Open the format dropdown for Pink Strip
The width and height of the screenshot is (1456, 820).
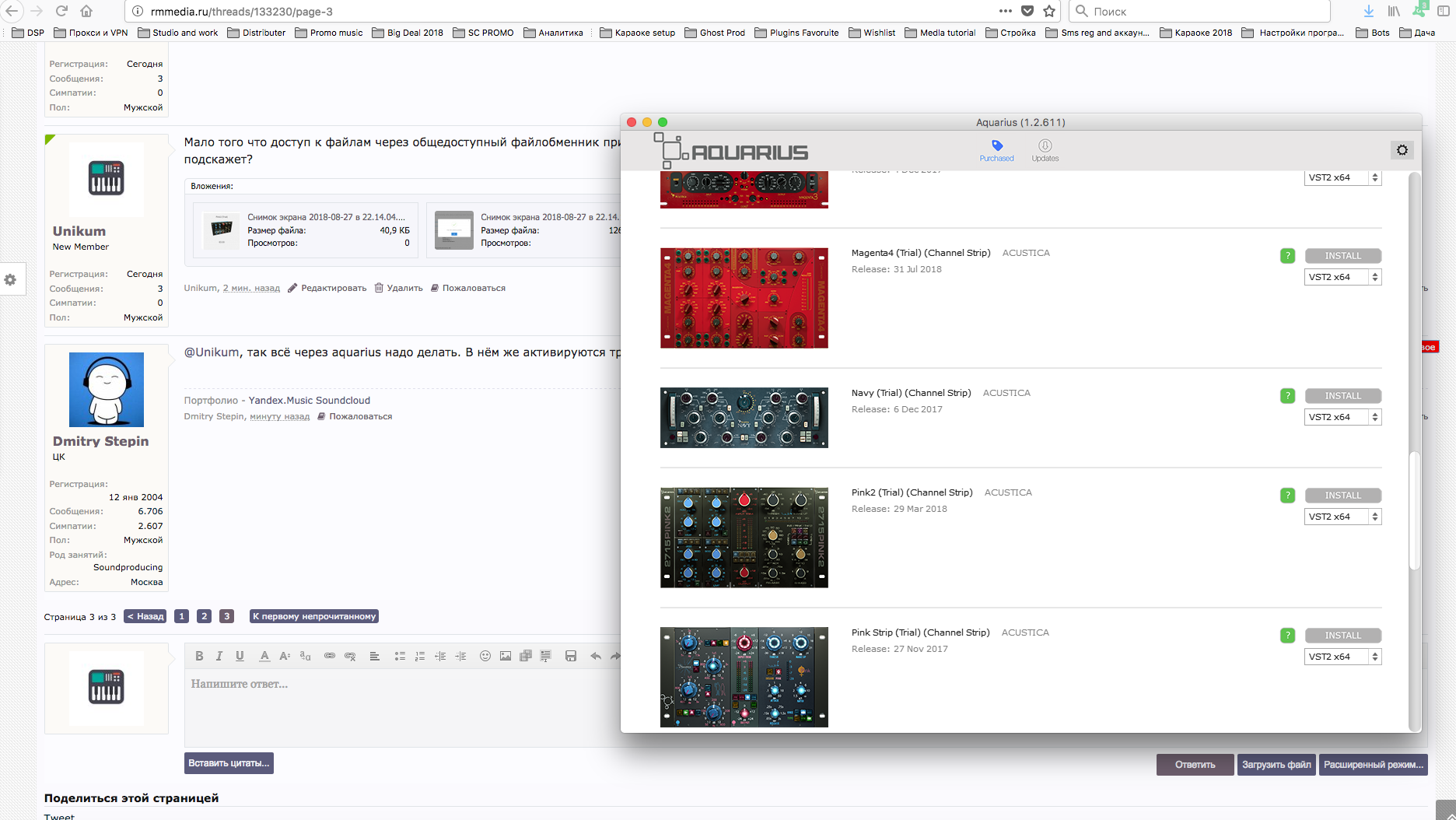(x=1343, y=657)
